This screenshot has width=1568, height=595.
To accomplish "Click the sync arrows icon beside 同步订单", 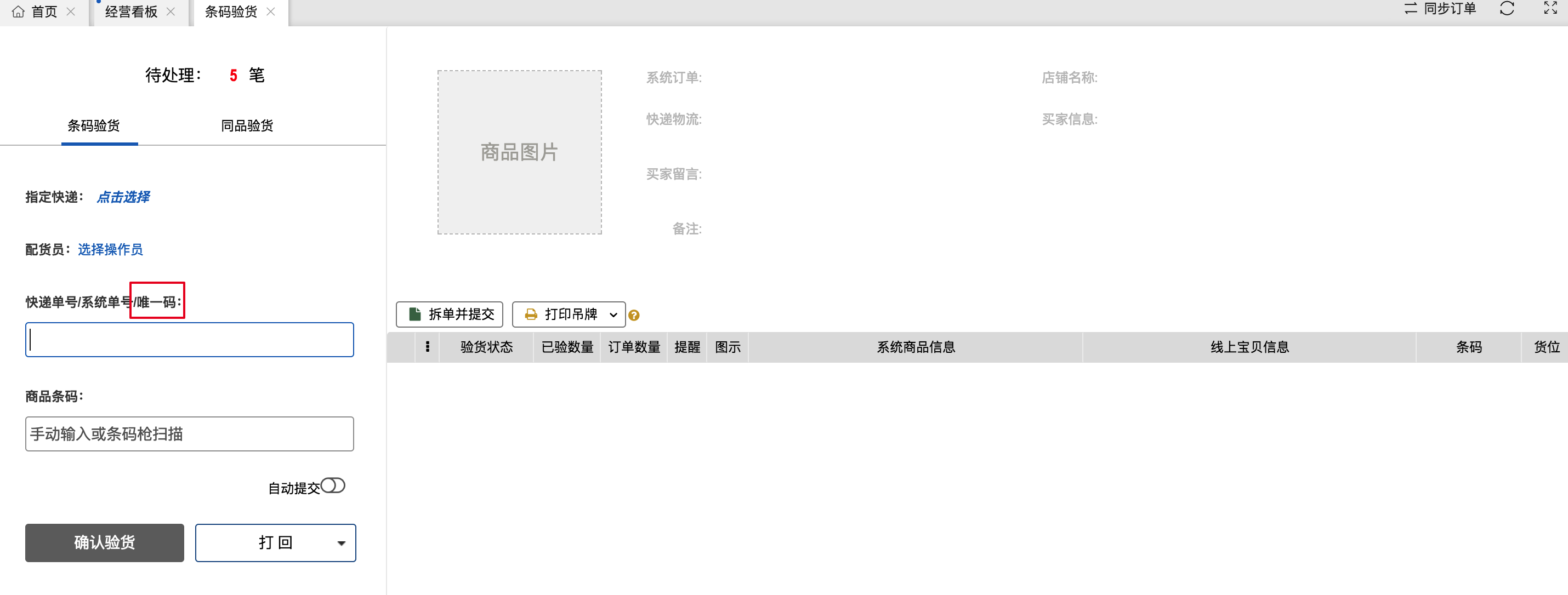I will click(x=1410, y=9).
